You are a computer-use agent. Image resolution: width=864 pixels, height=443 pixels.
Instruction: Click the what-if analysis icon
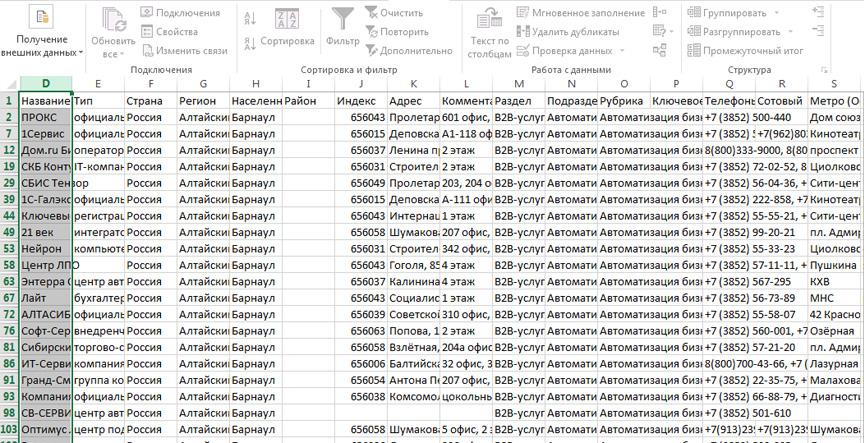(660, 31)
